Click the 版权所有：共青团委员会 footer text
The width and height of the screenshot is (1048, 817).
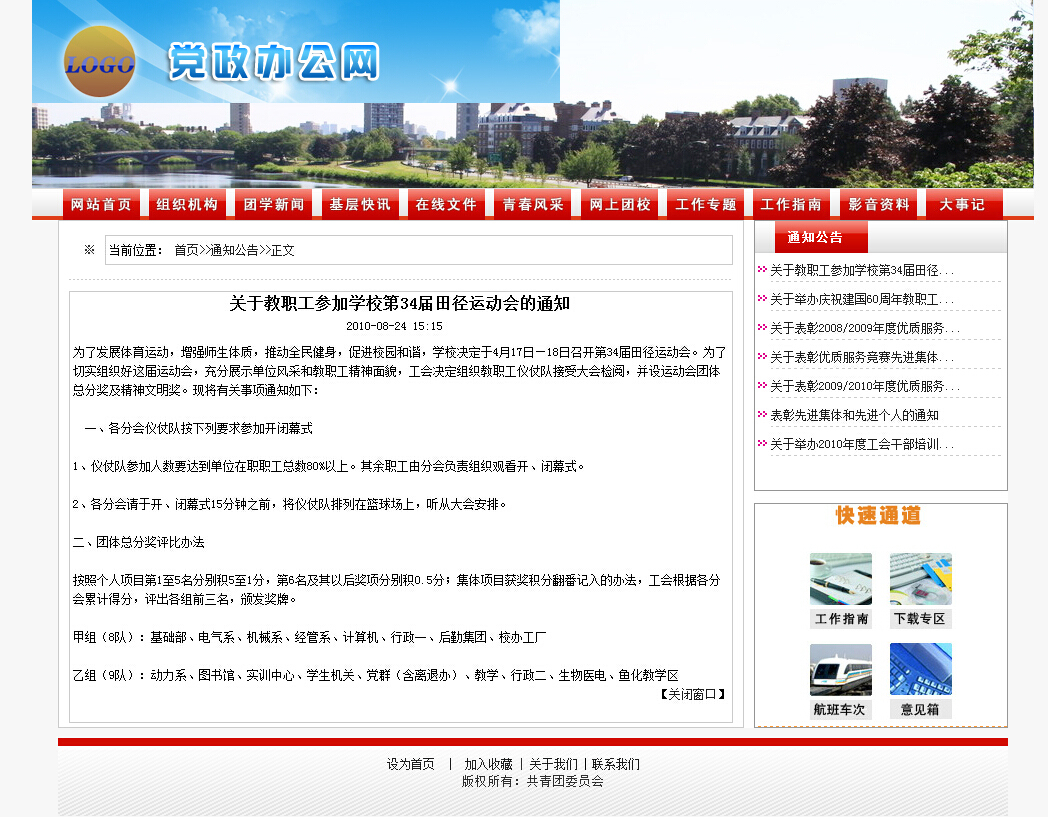532,781
